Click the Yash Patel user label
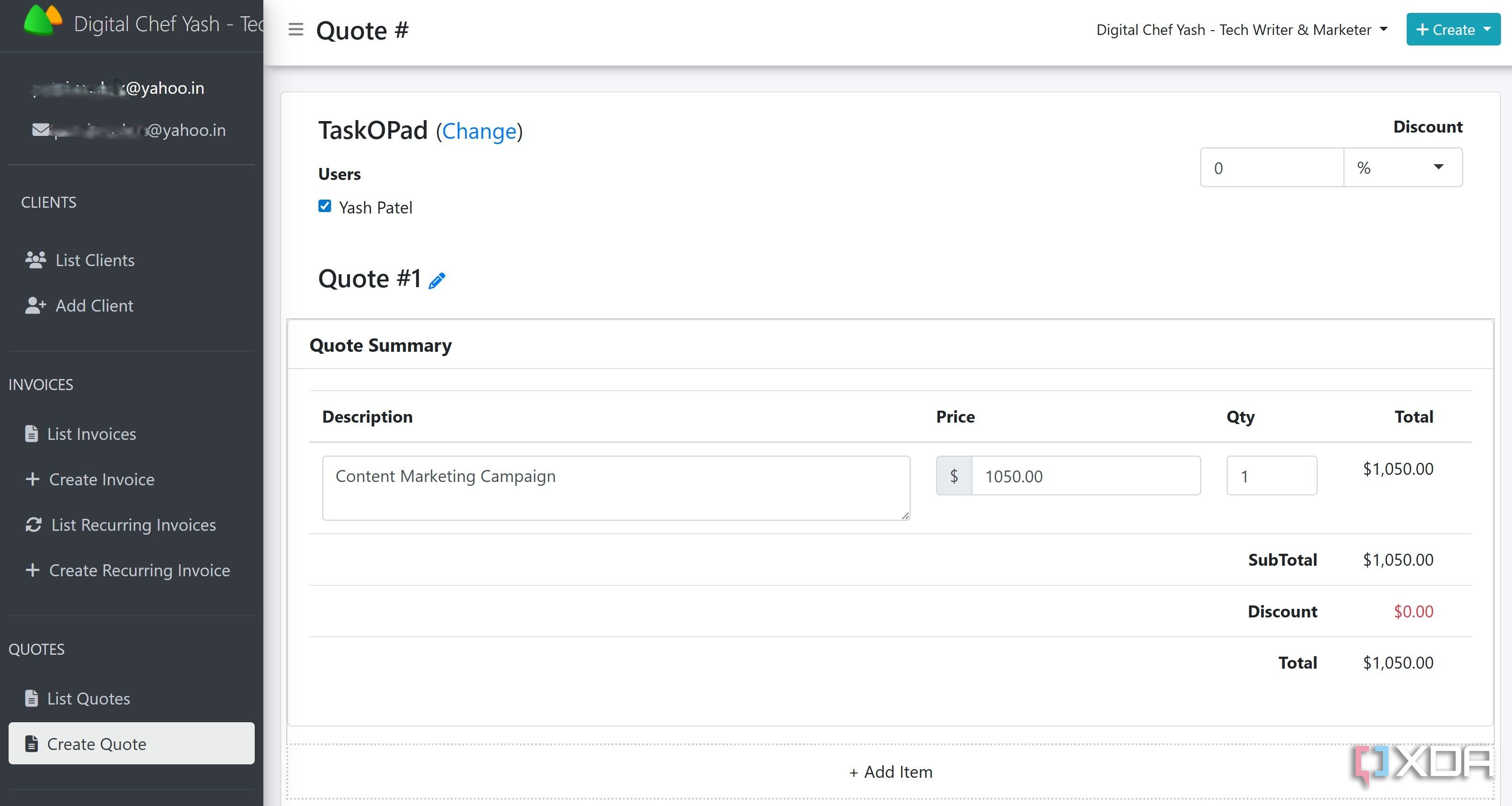 click(376, 207)
